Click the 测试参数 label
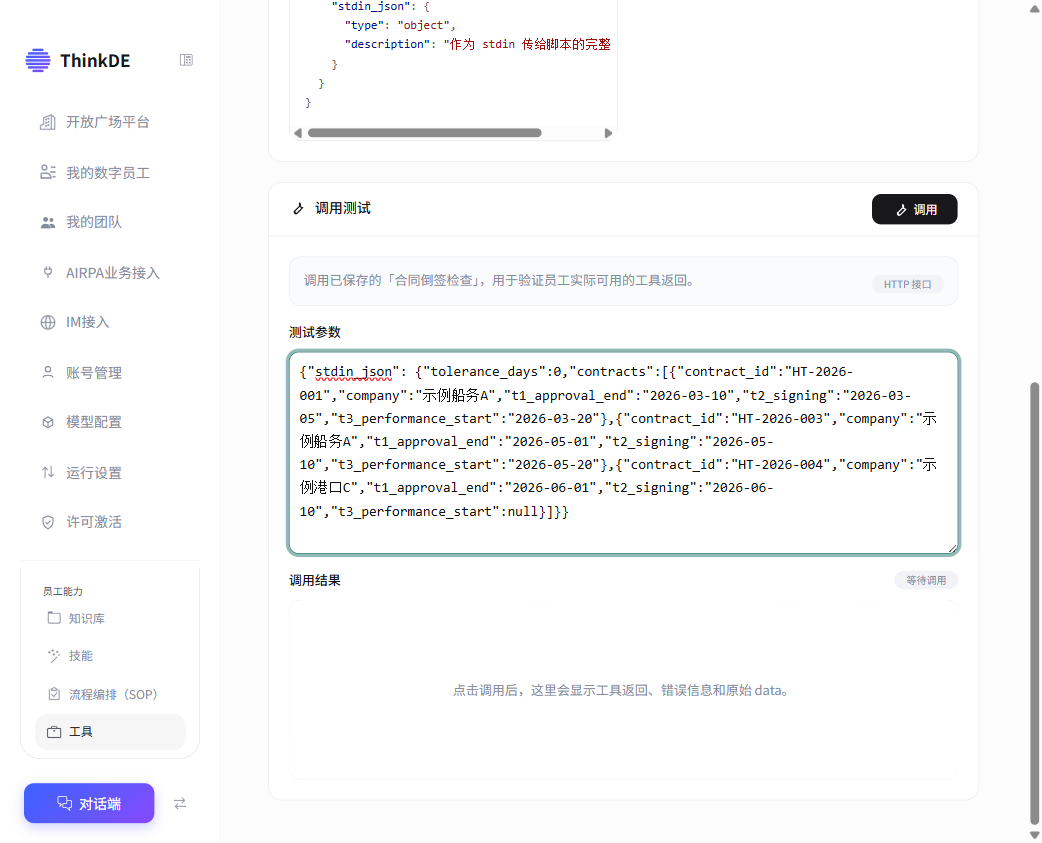The image size is (1042, 843). 315,332
